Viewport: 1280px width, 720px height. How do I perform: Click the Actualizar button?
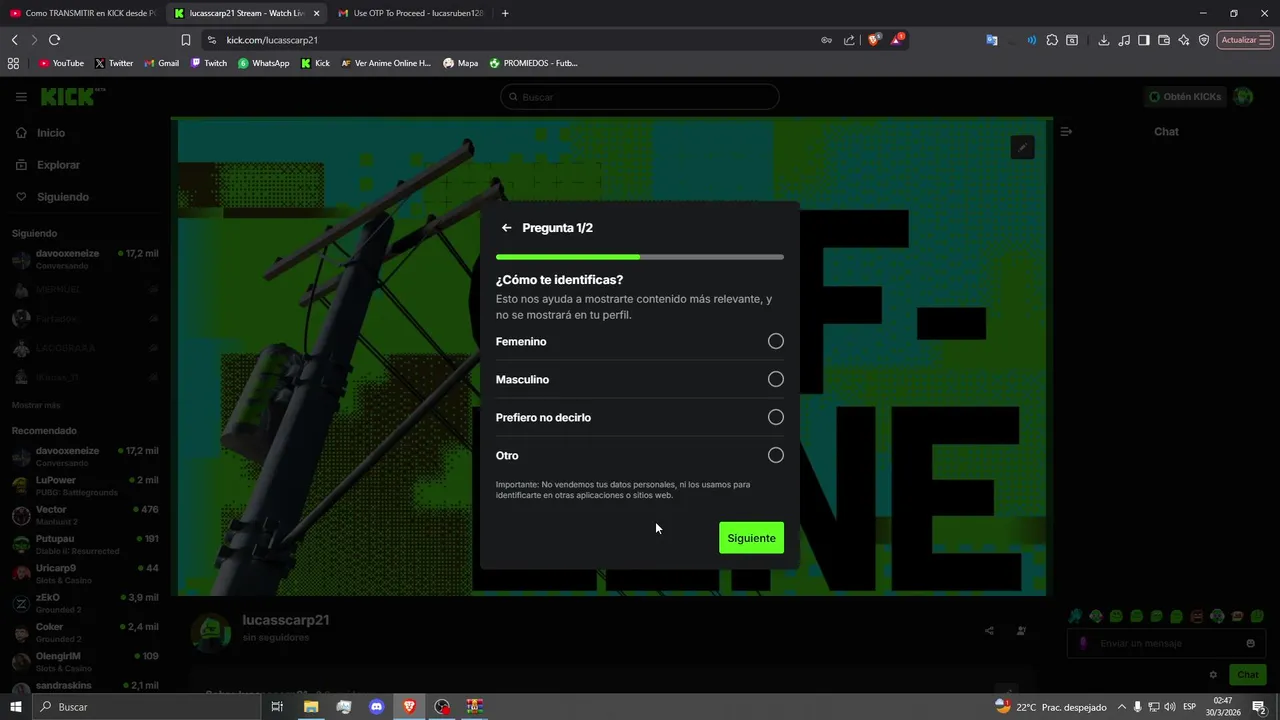tap(1244, 40)
